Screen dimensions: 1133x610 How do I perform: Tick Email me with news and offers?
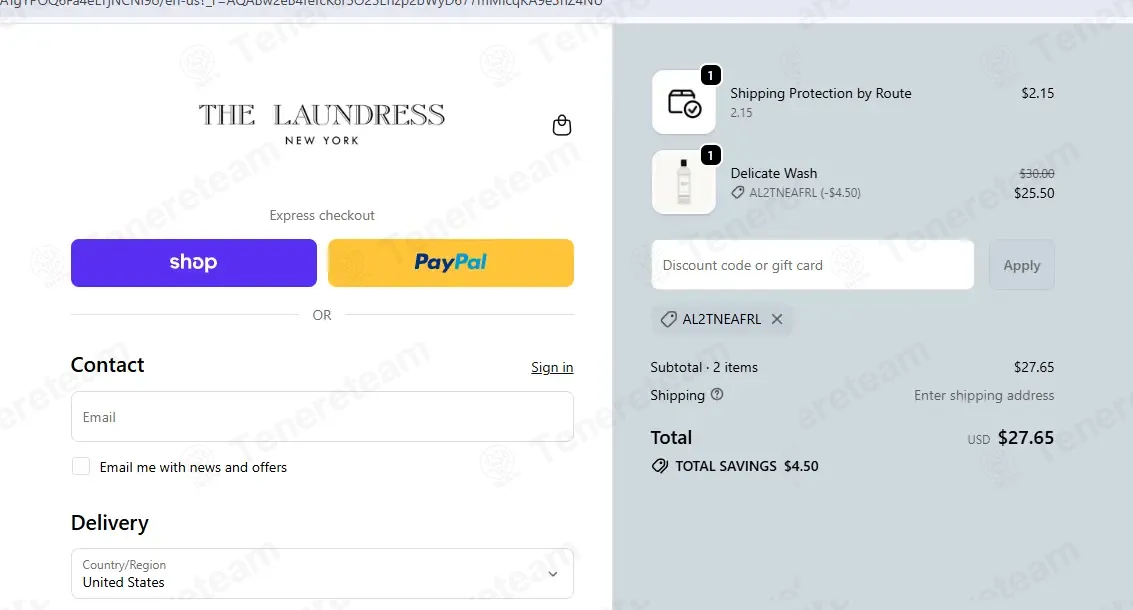point(81,466)
